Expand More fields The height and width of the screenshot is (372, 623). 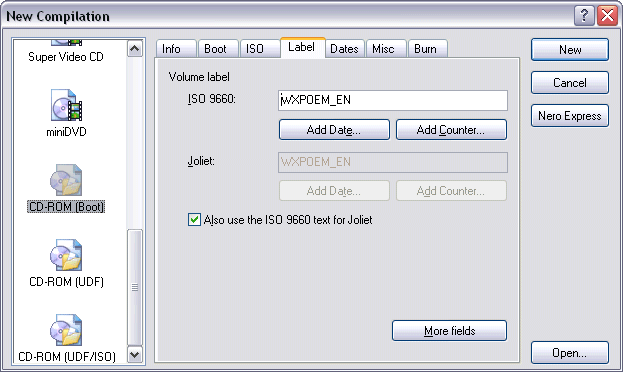point(449,331)
